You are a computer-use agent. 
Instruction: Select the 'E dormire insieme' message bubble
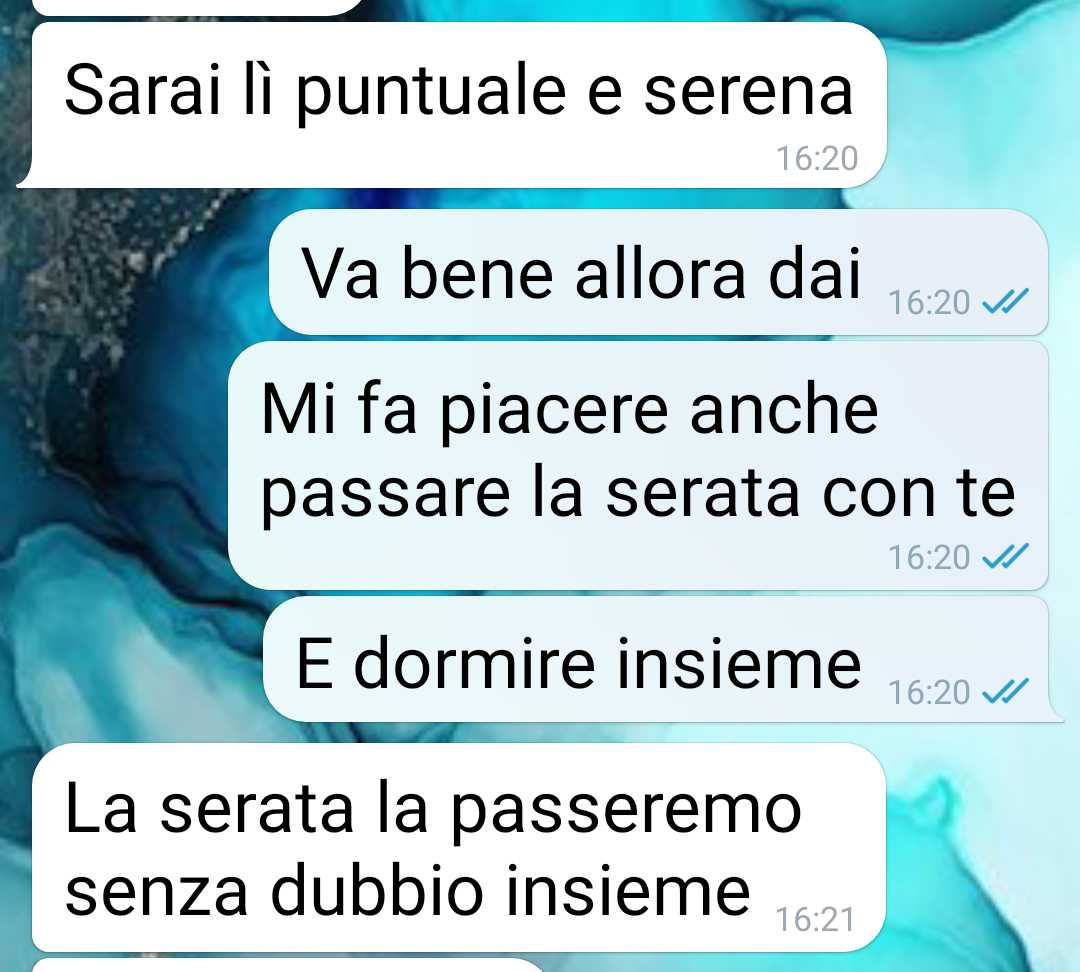[x=661, y=659]
